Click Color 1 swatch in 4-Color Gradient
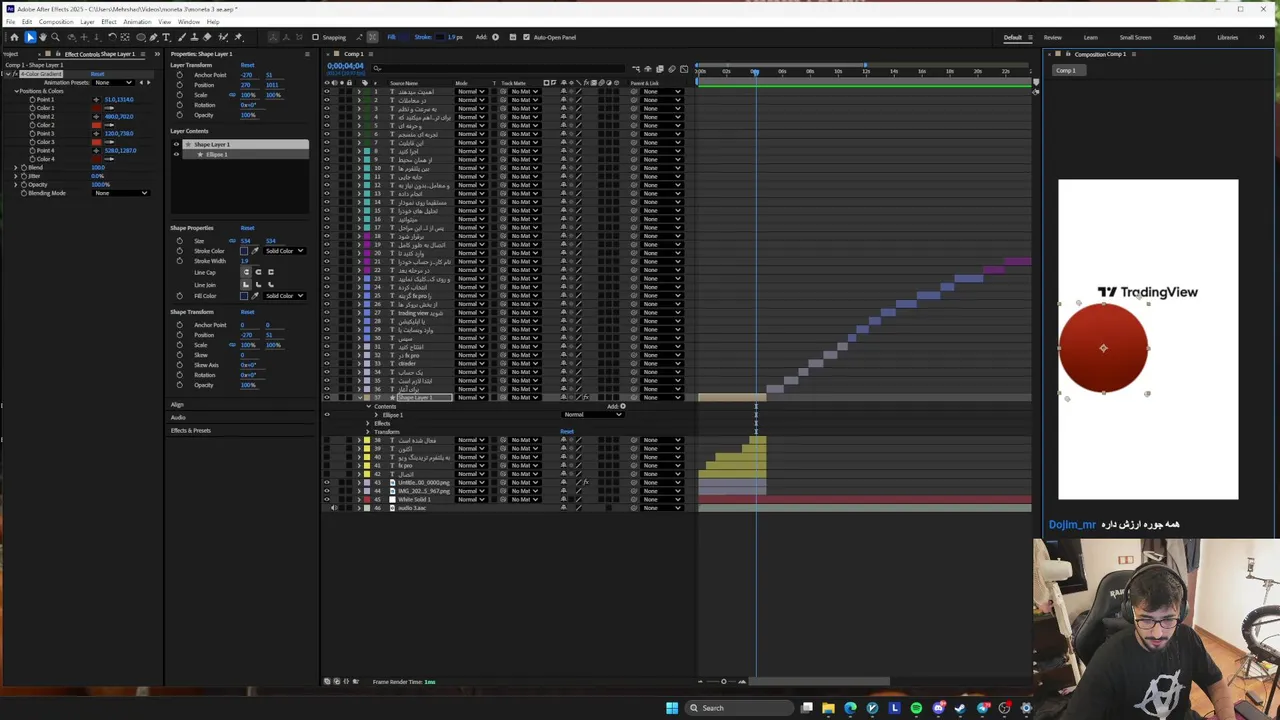Image resolution: width=1280 pixels, height=720 pixels. point(96,108)
